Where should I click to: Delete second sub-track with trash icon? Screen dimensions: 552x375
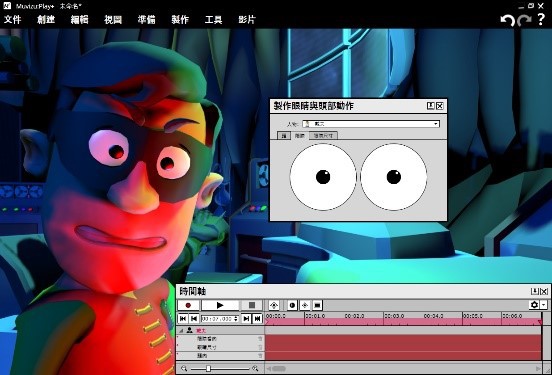point(260,347)
